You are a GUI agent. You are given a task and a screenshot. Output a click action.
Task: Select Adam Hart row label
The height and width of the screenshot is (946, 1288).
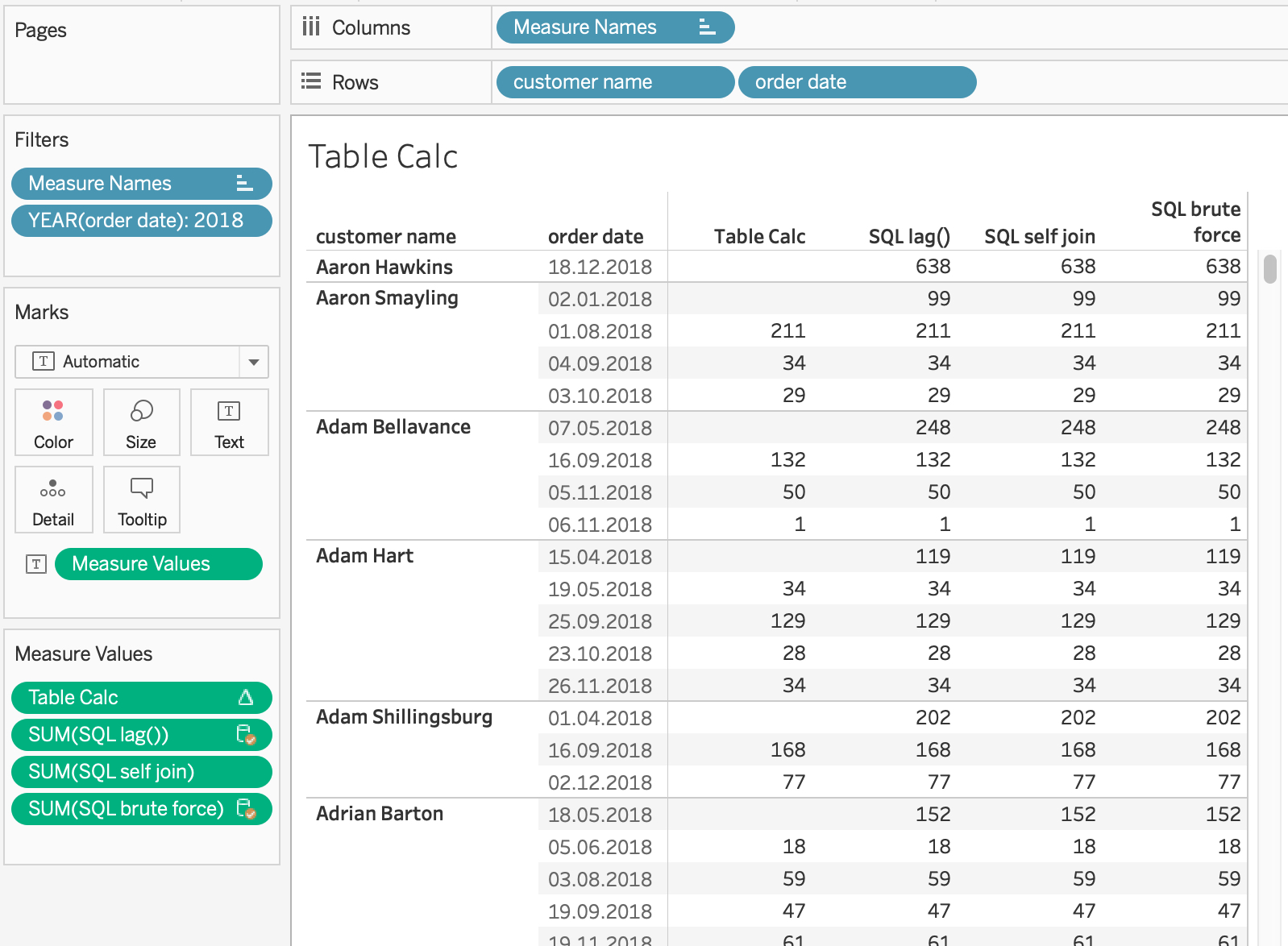(364, 555)
